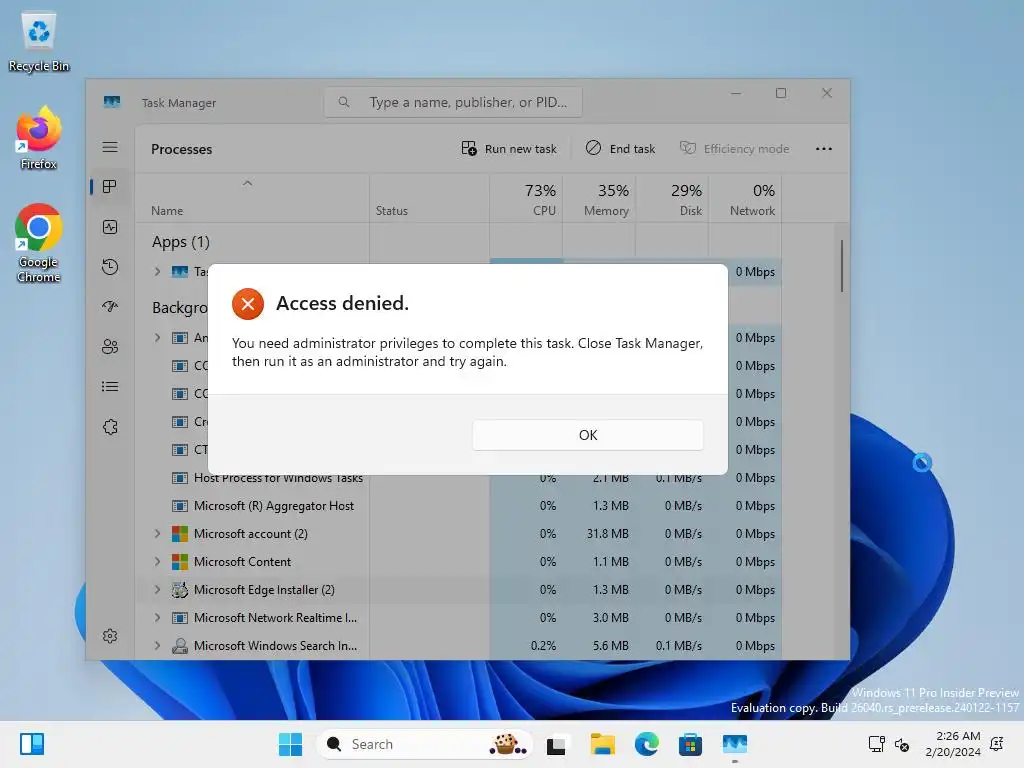
Task: Click the Efficiency mode button
Action: coord(734,149)
